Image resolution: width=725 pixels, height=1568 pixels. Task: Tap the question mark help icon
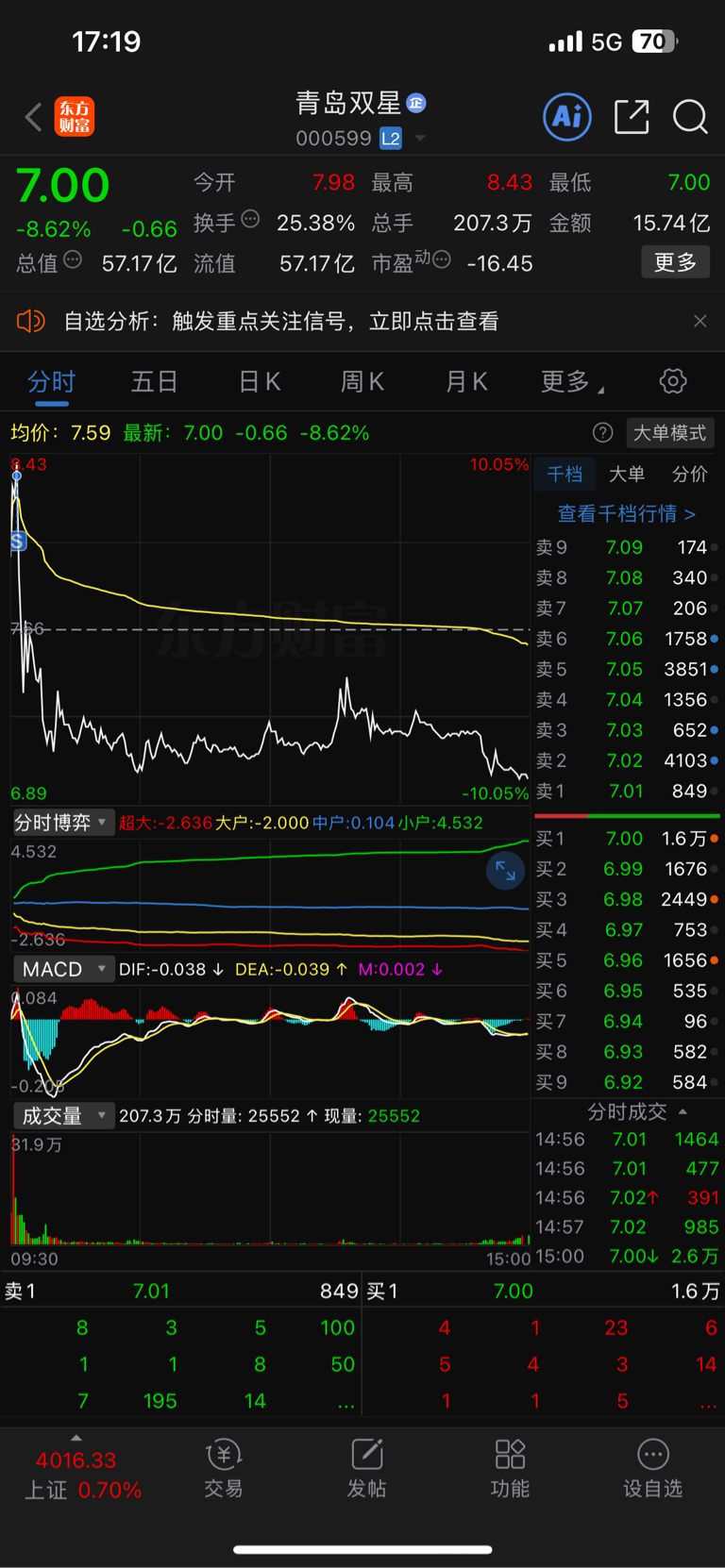(602, 432)
